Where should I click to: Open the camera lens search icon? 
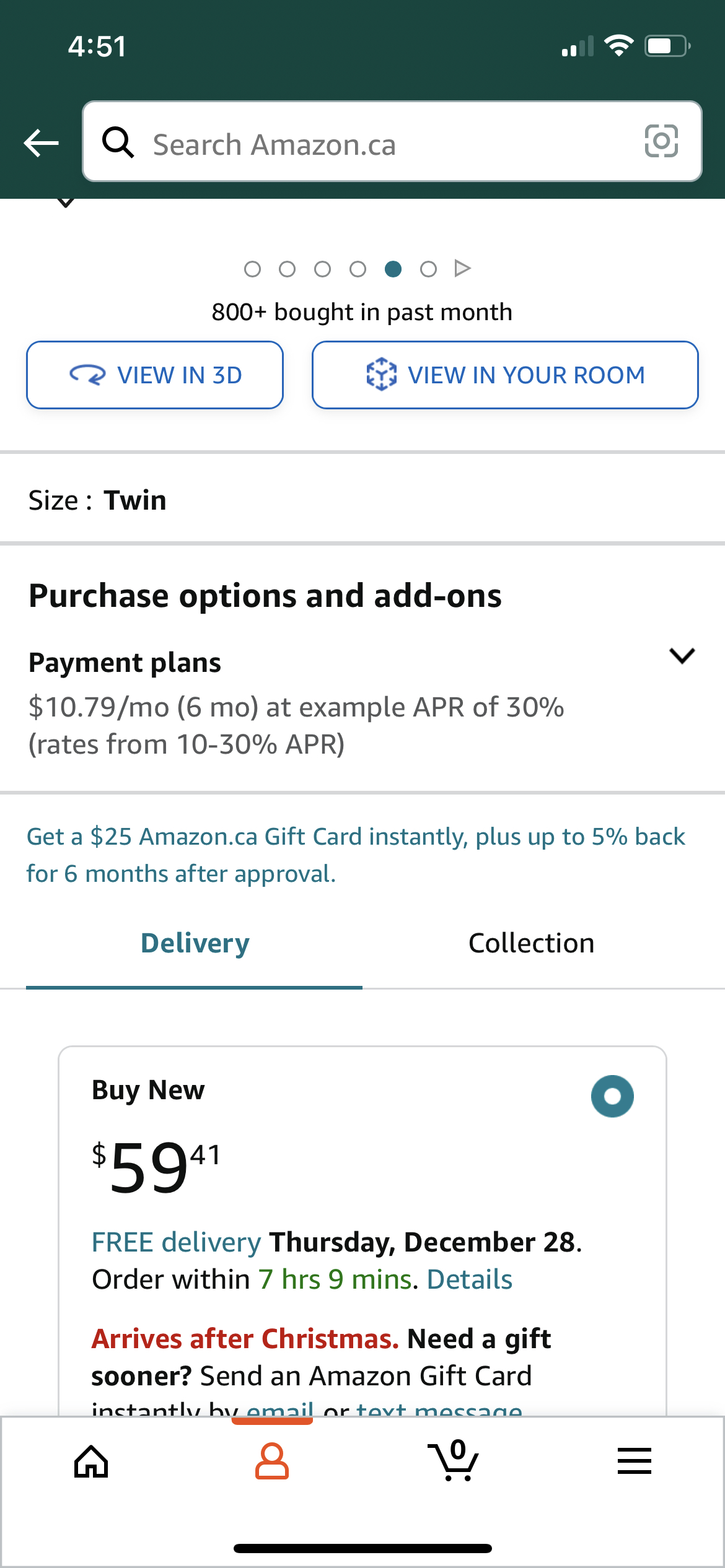pos(661,141)
